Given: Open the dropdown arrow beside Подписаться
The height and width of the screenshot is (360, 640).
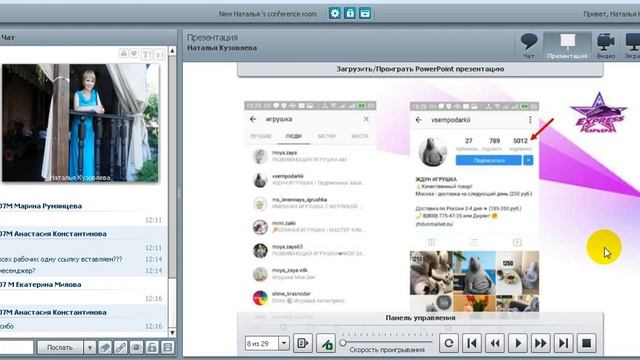Looking at the screenshot, I should click(x=528, y=160).
